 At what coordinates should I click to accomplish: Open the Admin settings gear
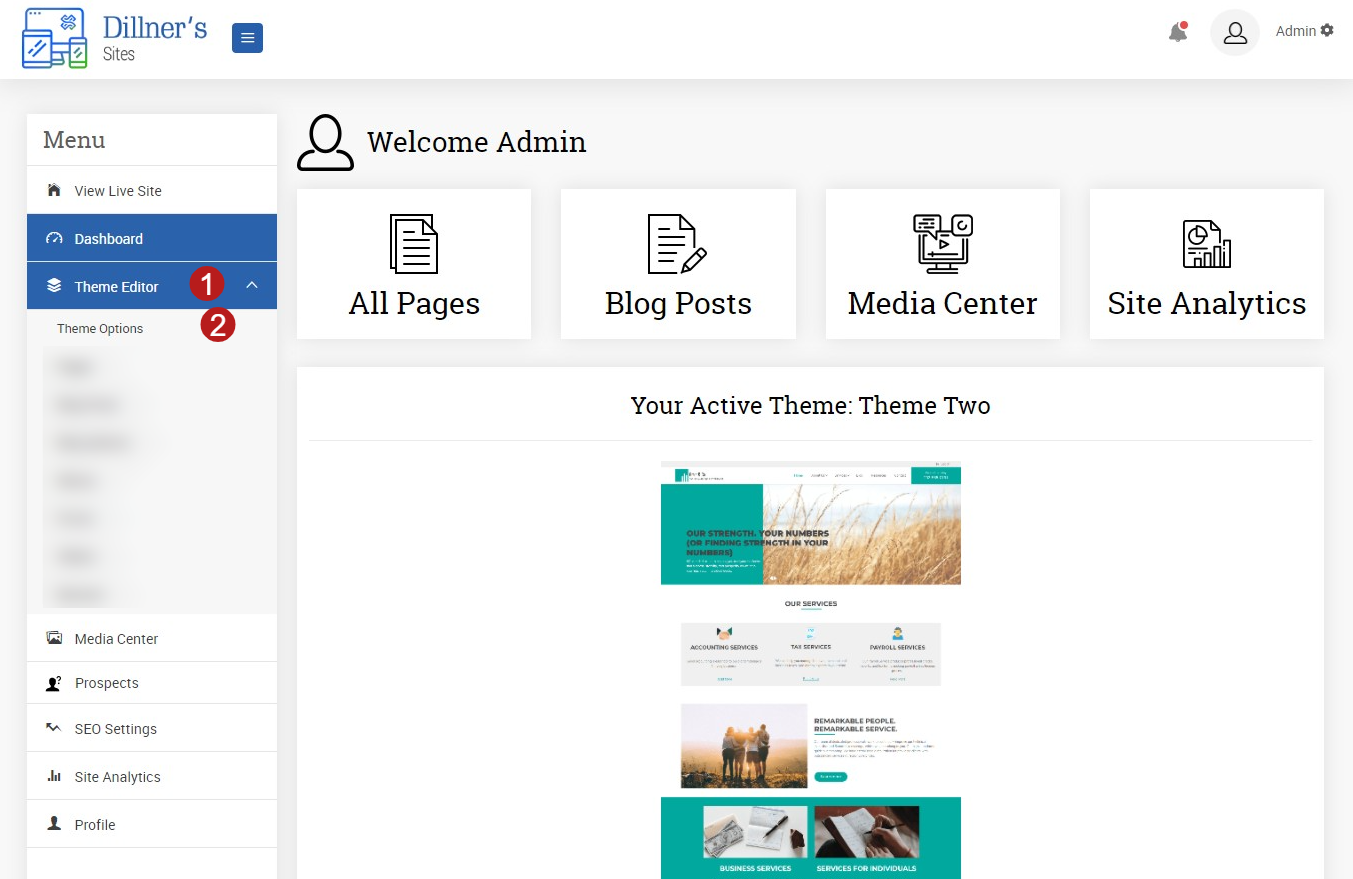1327,31
